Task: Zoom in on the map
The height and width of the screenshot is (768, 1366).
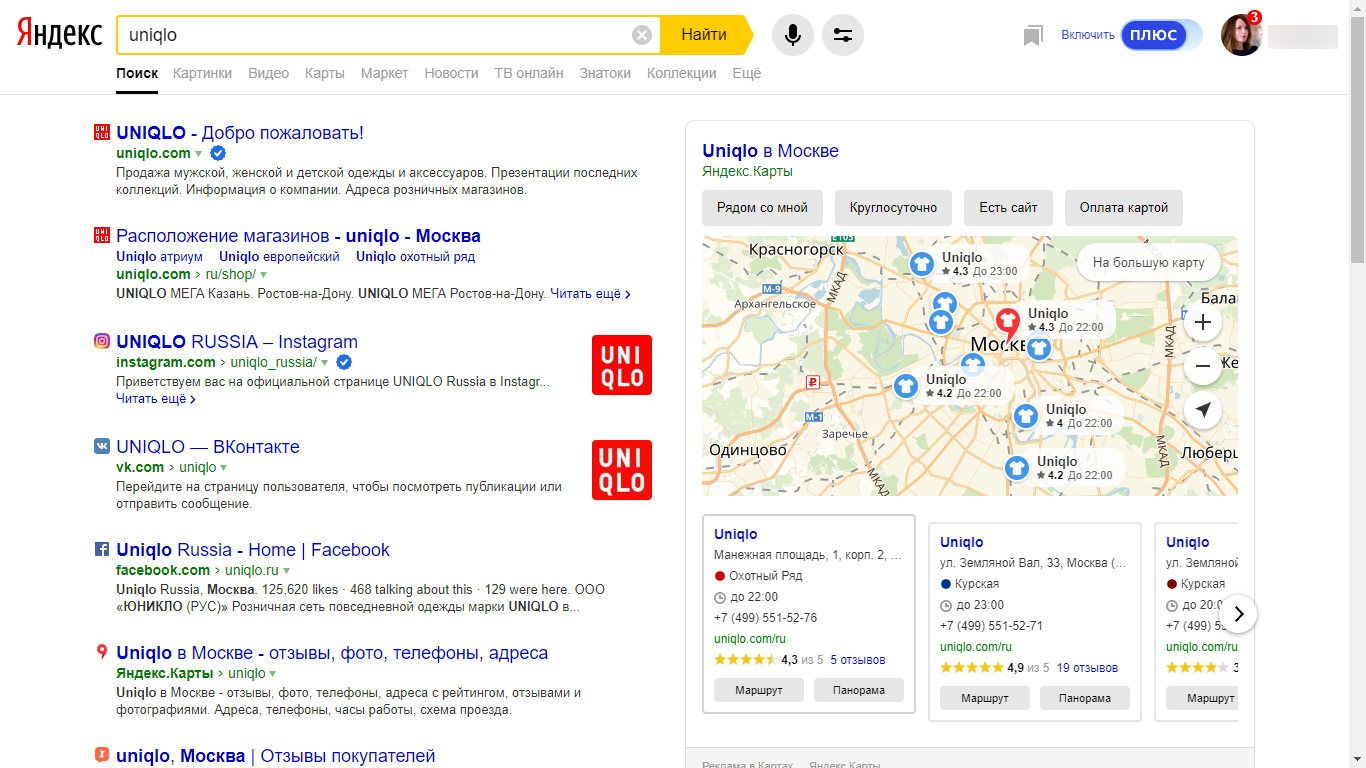Action: click(1203, 323)
